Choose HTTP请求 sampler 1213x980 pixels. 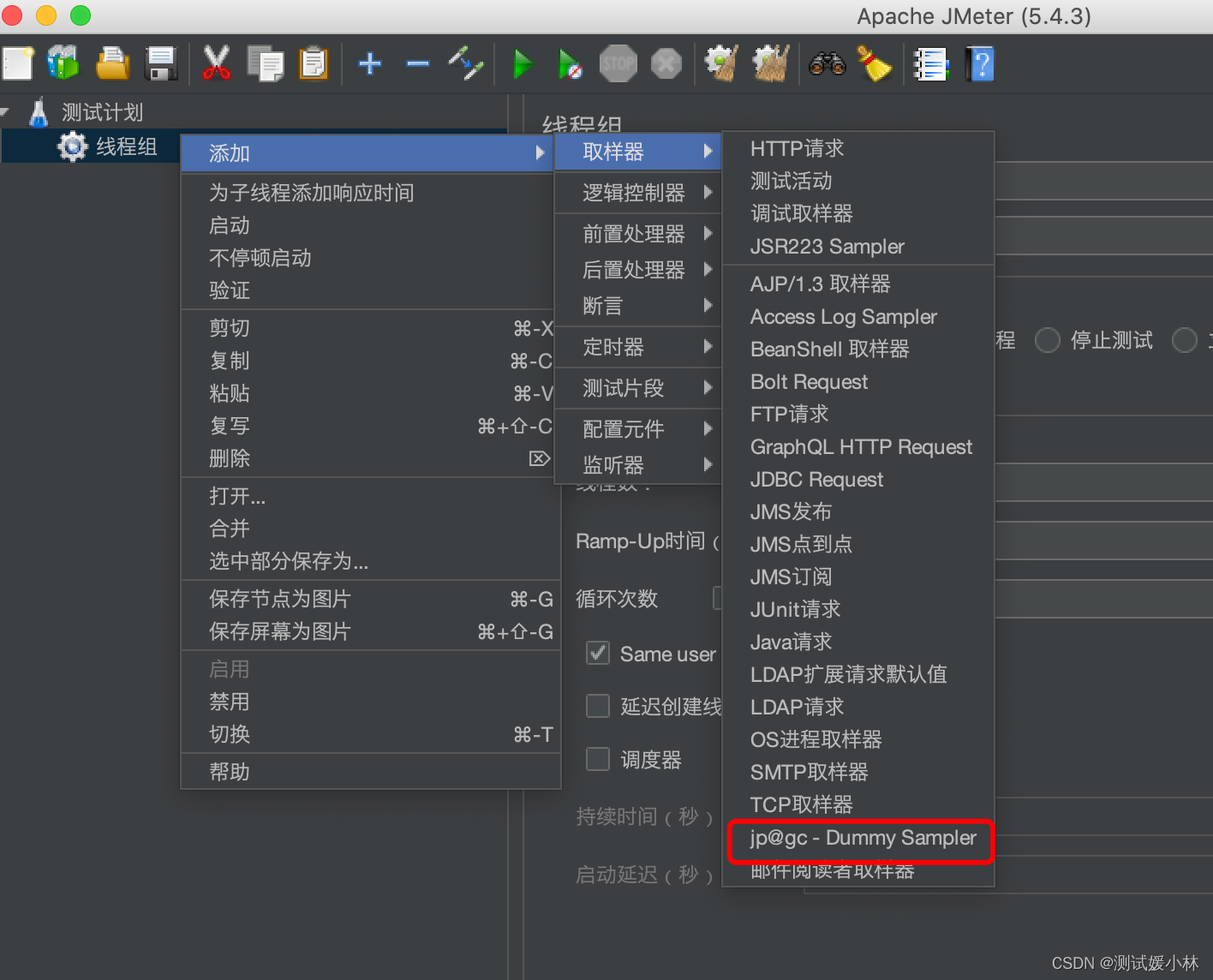[x=858, y=148]
